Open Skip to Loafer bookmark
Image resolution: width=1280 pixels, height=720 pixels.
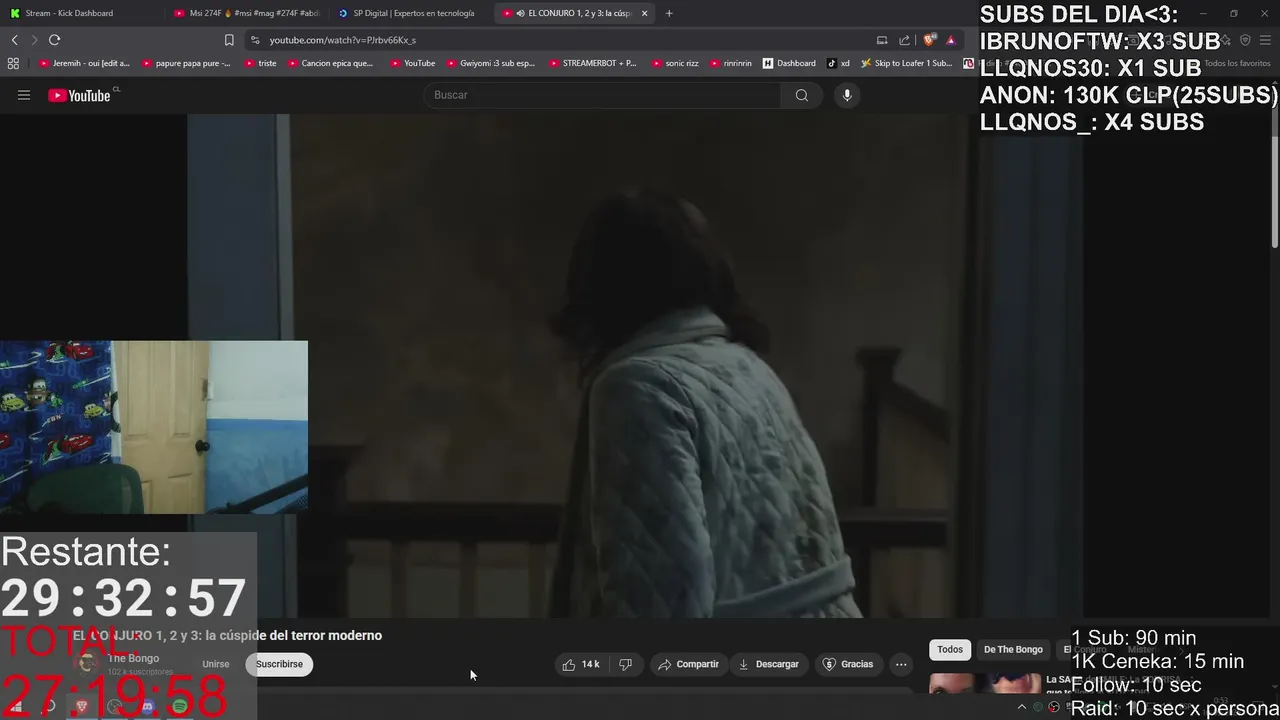(x=906, y=63)
